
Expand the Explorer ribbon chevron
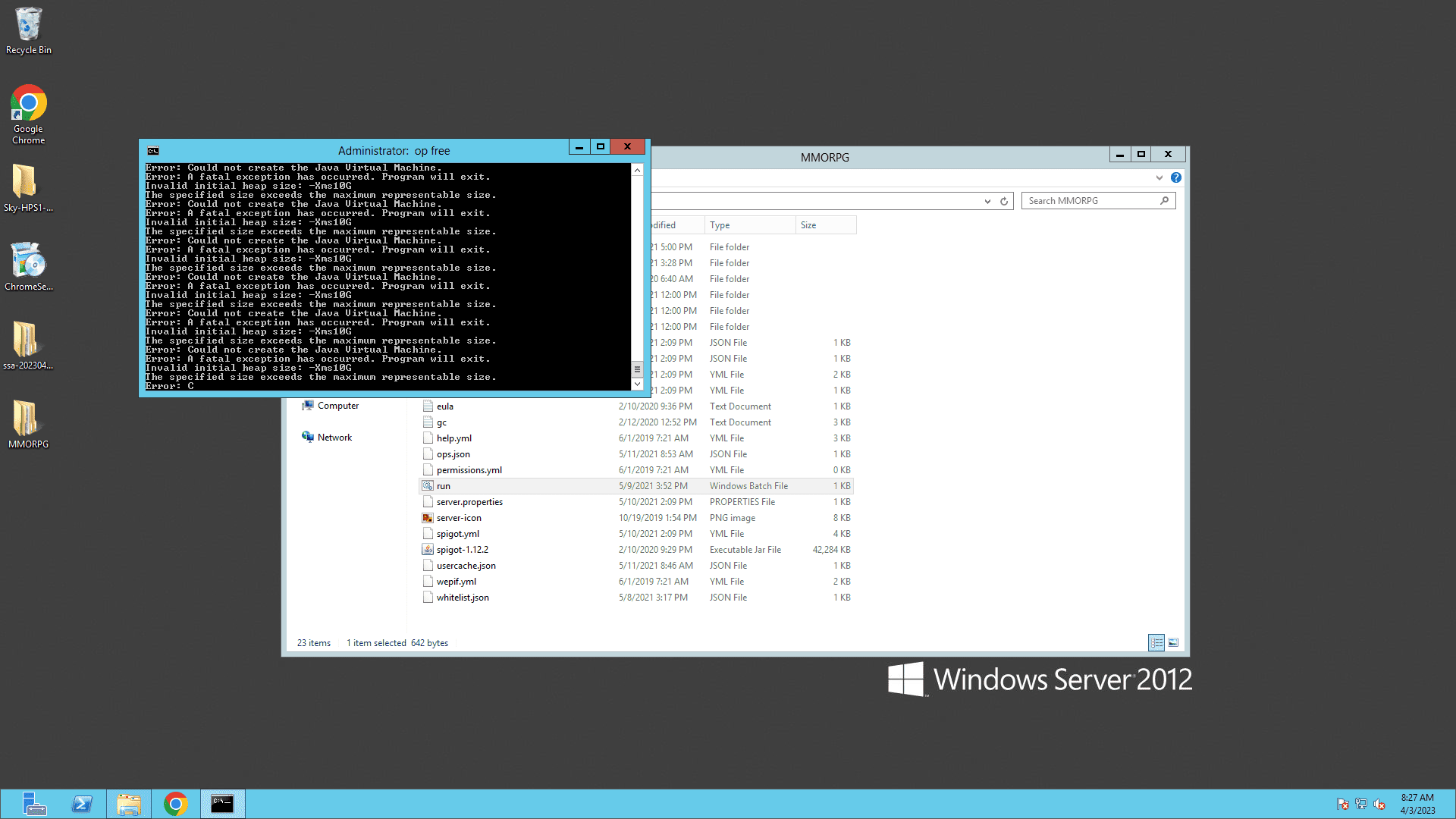coord(1159,177)
